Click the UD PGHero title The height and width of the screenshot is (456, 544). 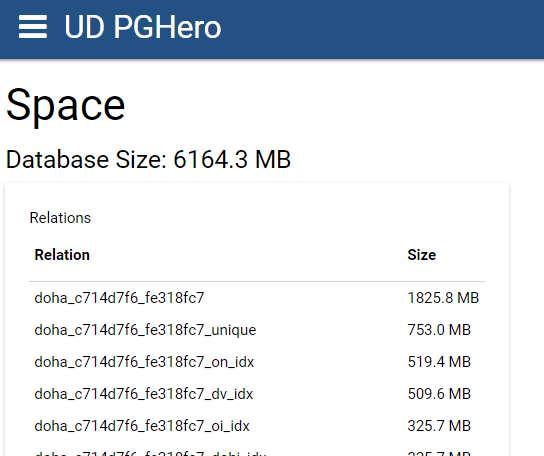coord(143,27)
